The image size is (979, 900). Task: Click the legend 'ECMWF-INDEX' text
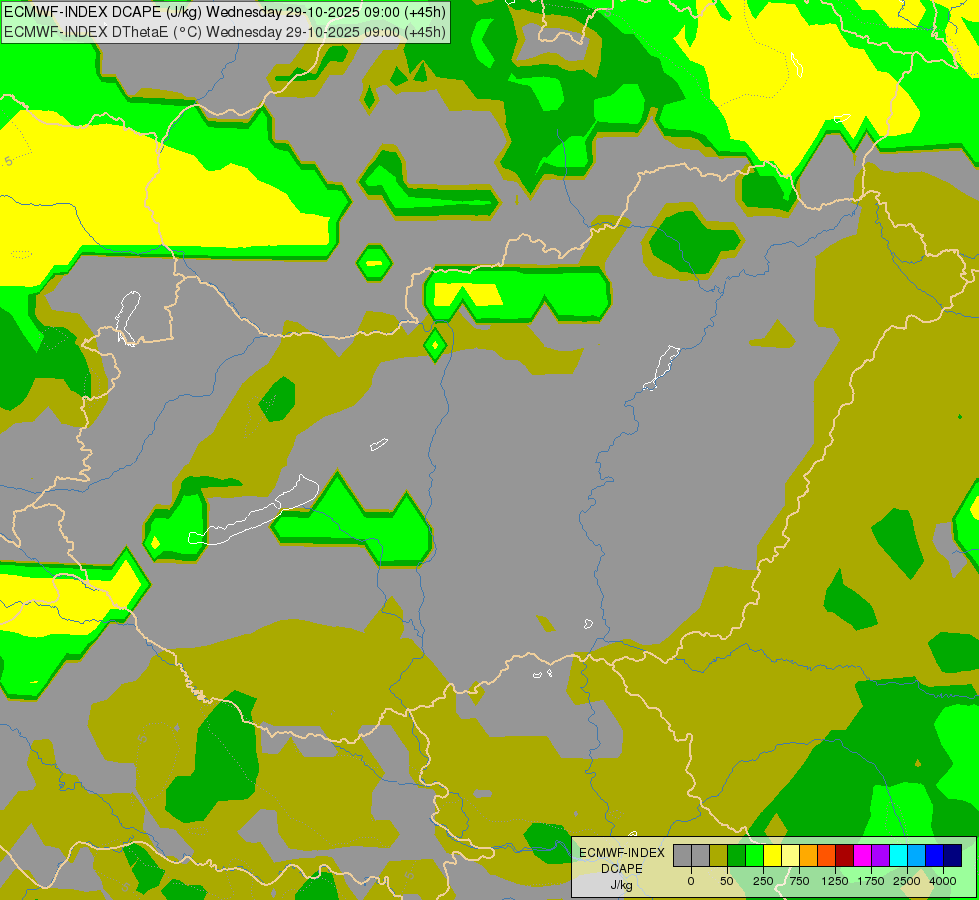622,853
